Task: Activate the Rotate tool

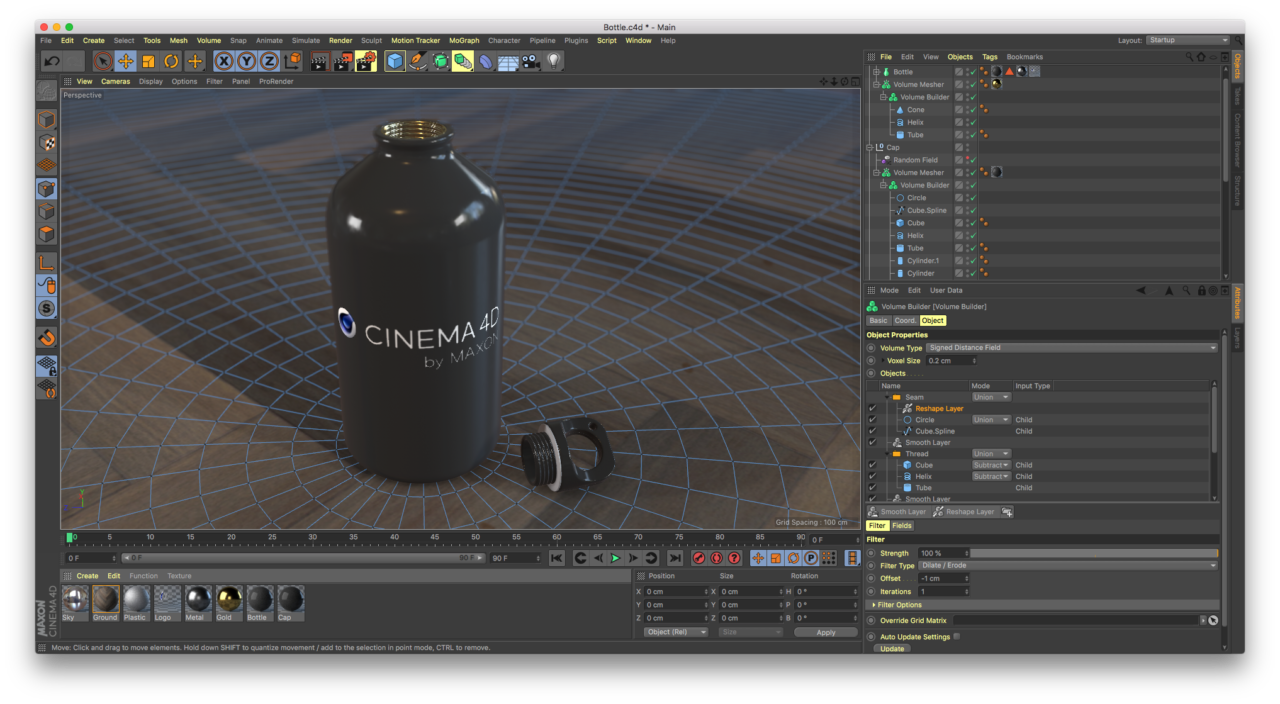Action: click(171, 62)
